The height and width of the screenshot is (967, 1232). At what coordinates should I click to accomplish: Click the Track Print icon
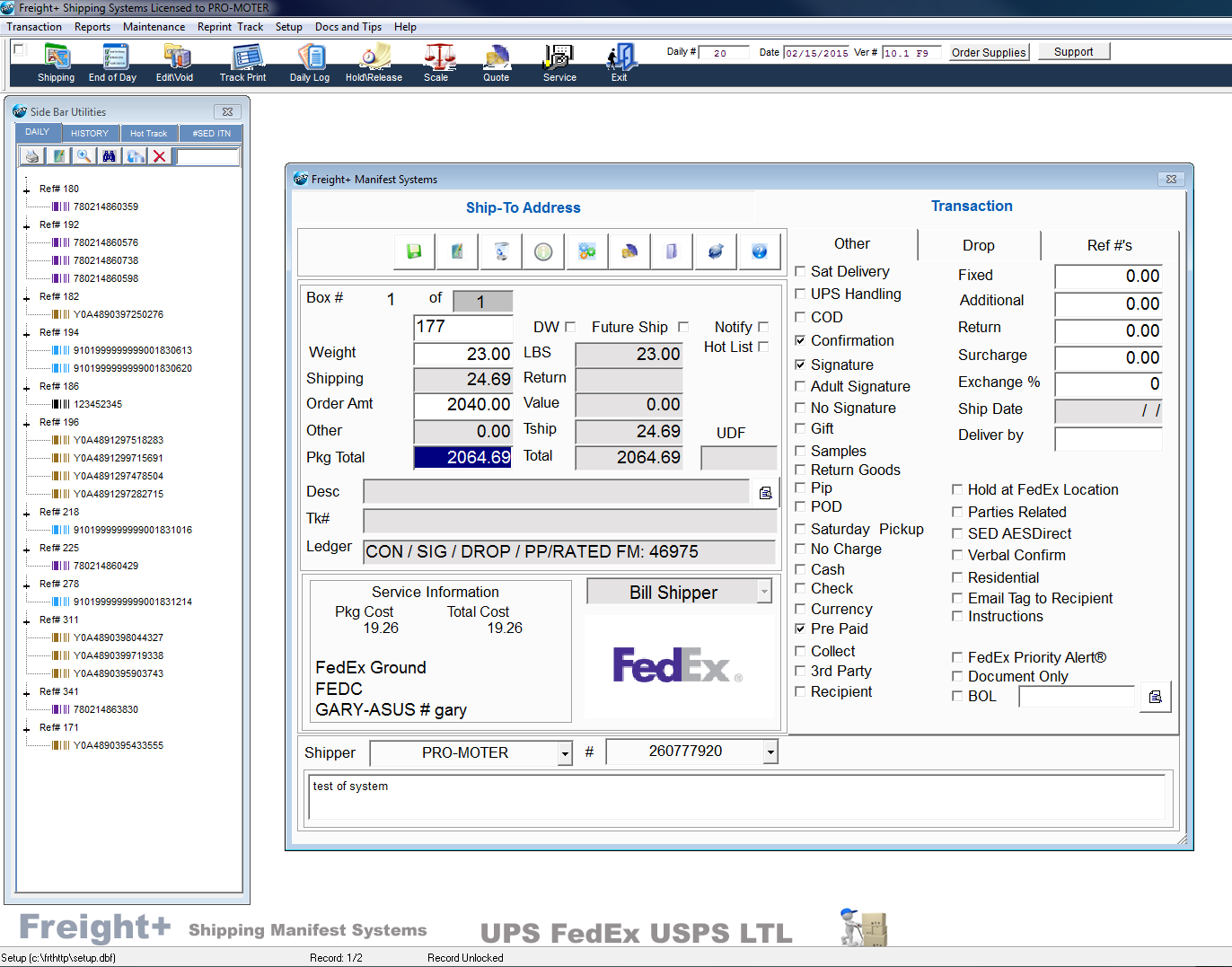pyautogui.click(x=243, y=64)
